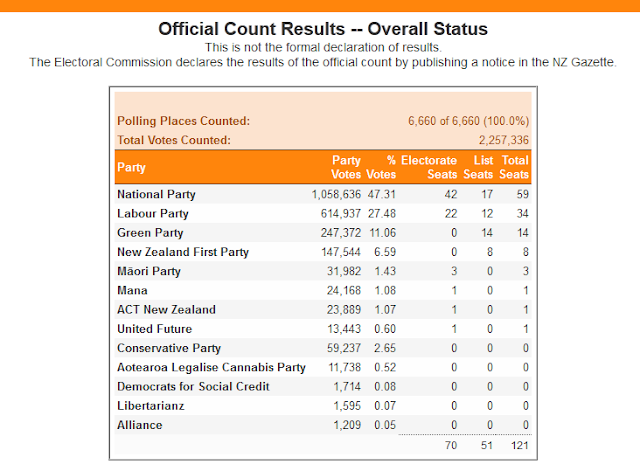Open New Zealand First Party entry
Viewport: 640px width, 464px height.
click(x=183, y=252)
